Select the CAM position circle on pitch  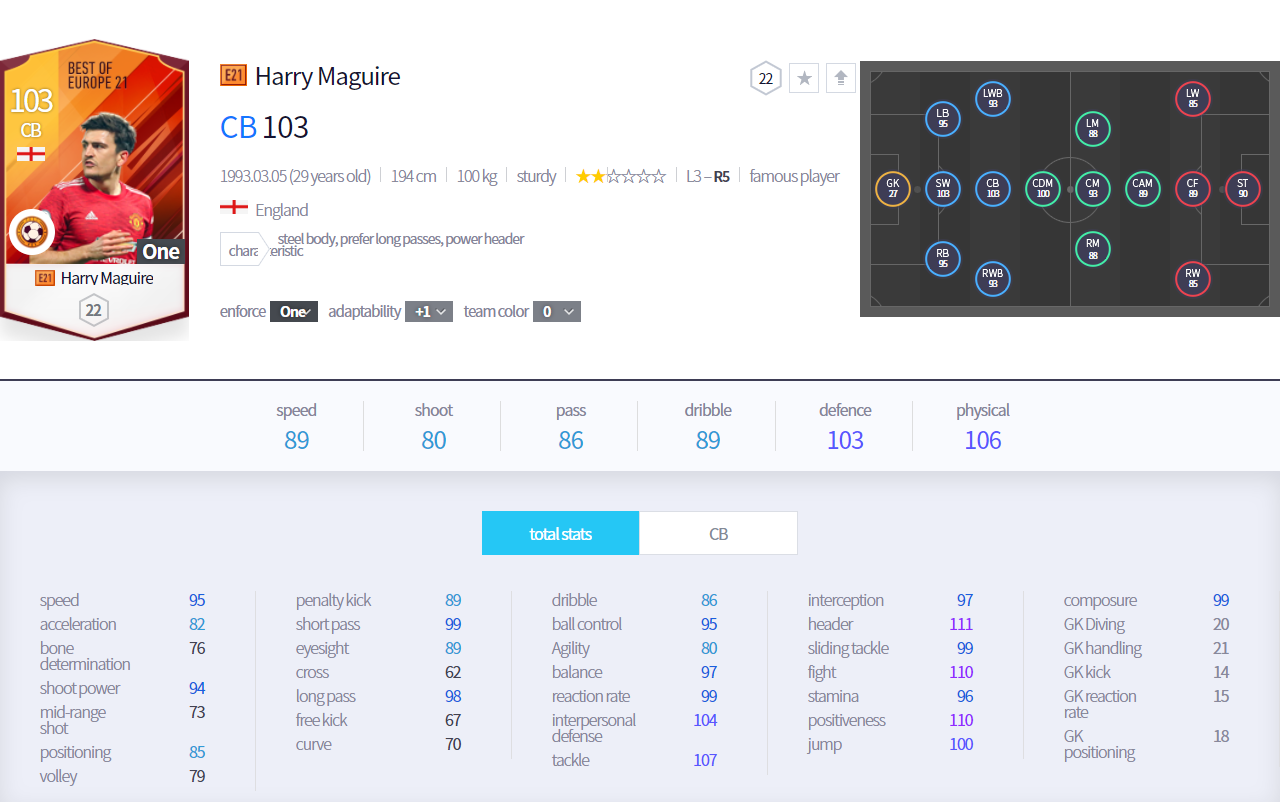click(x=1142, y=188)
